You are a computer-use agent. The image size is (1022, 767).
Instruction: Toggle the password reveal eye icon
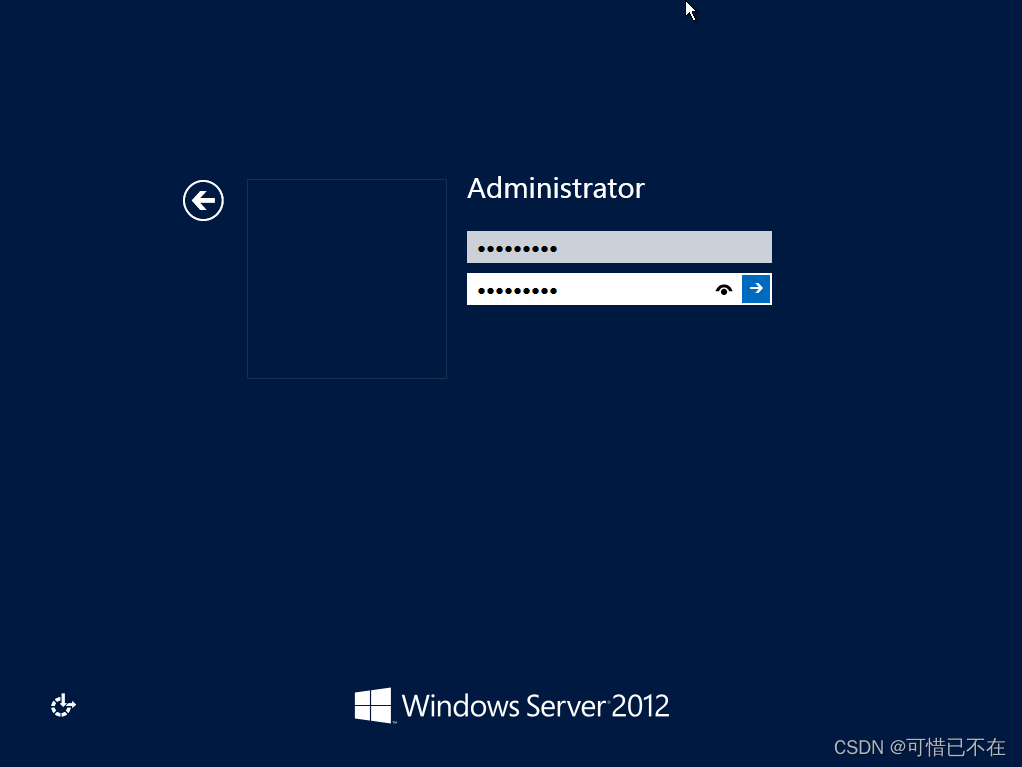723,289
